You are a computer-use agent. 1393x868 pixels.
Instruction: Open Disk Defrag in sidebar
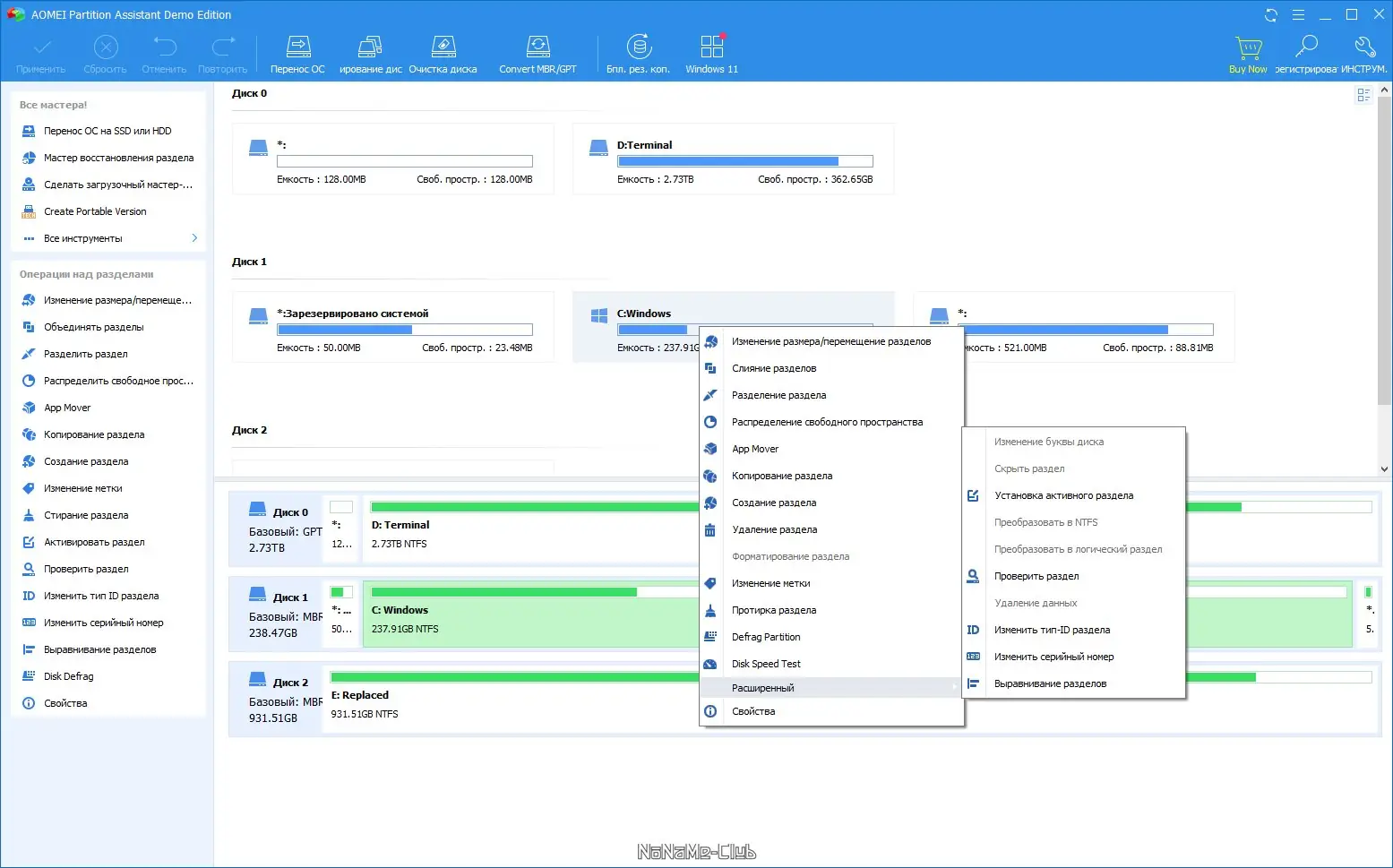coord(68,676)
